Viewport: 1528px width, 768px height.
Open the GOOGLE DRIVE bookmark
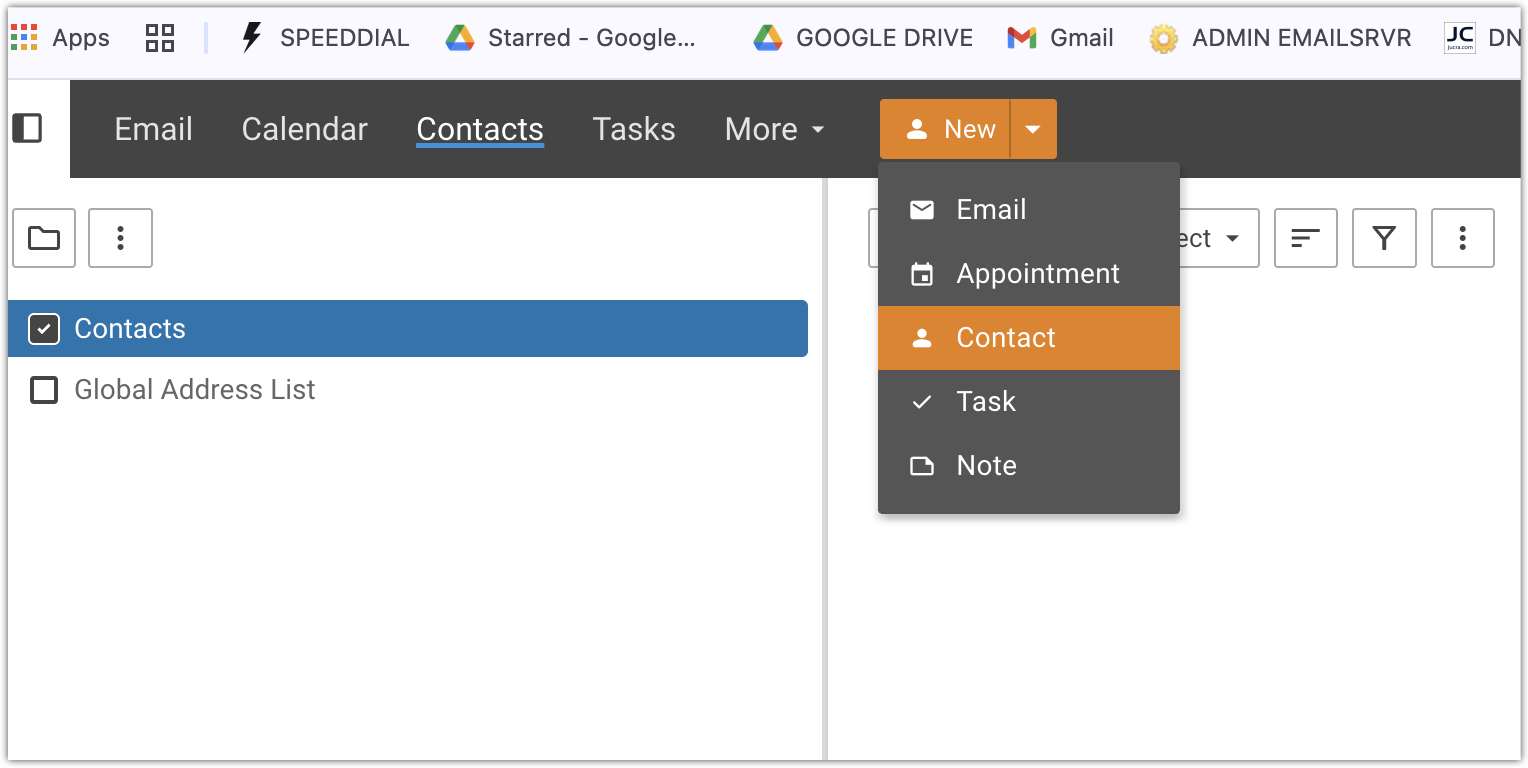coord(860,37)
